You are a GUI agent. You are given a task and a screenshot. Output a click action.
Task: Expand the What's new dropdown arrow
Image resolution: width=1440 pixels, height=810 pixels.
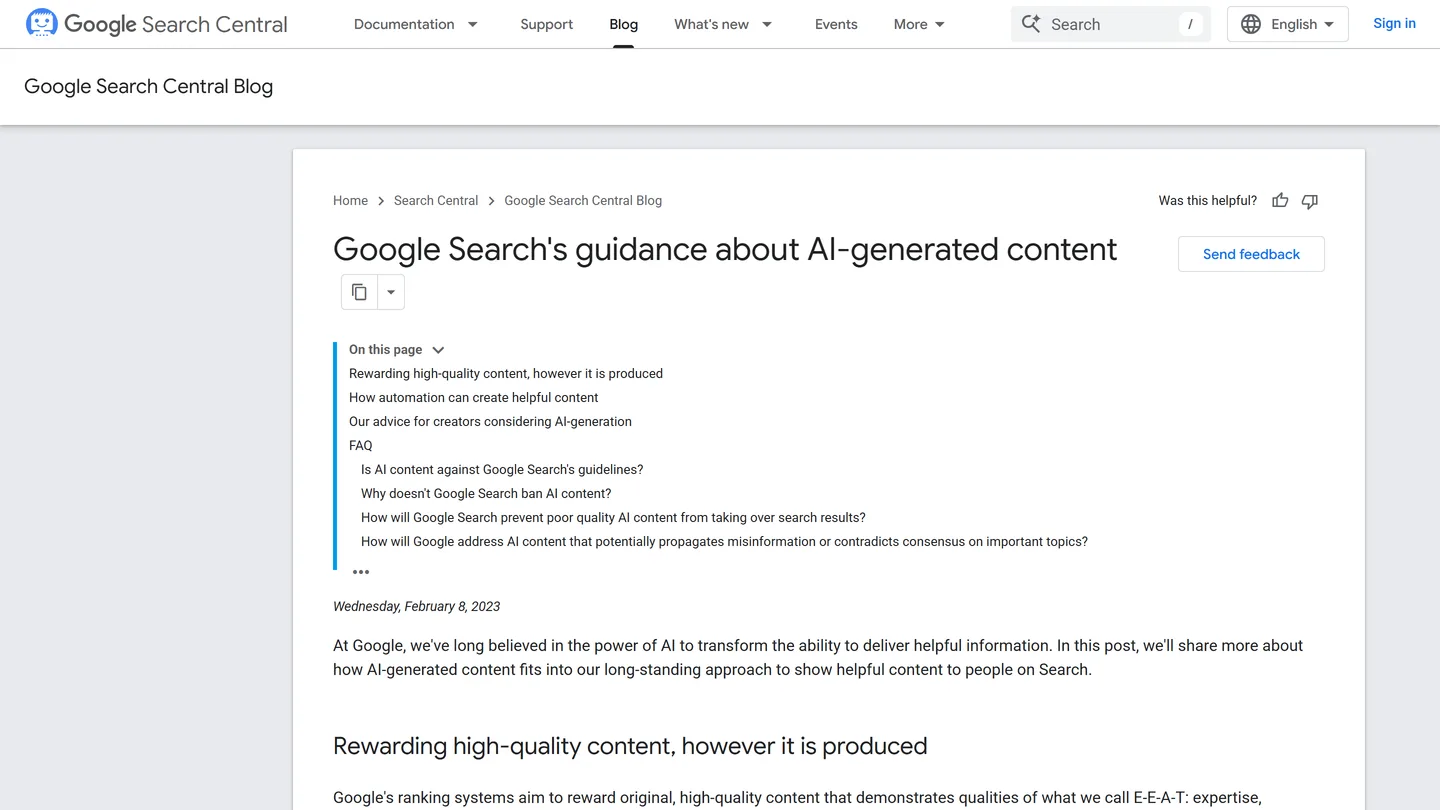(x=767, y=24)
